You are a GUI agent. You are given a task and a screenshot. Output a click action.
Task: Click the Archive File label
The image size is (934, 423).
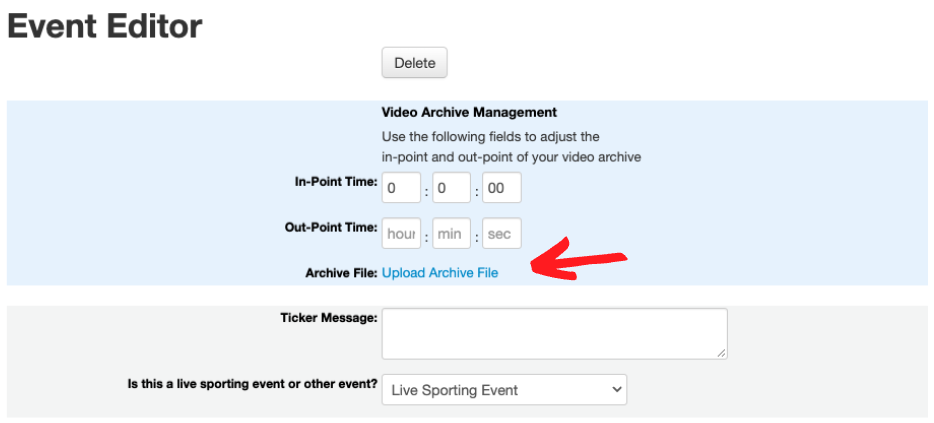(x=341, y=273)
